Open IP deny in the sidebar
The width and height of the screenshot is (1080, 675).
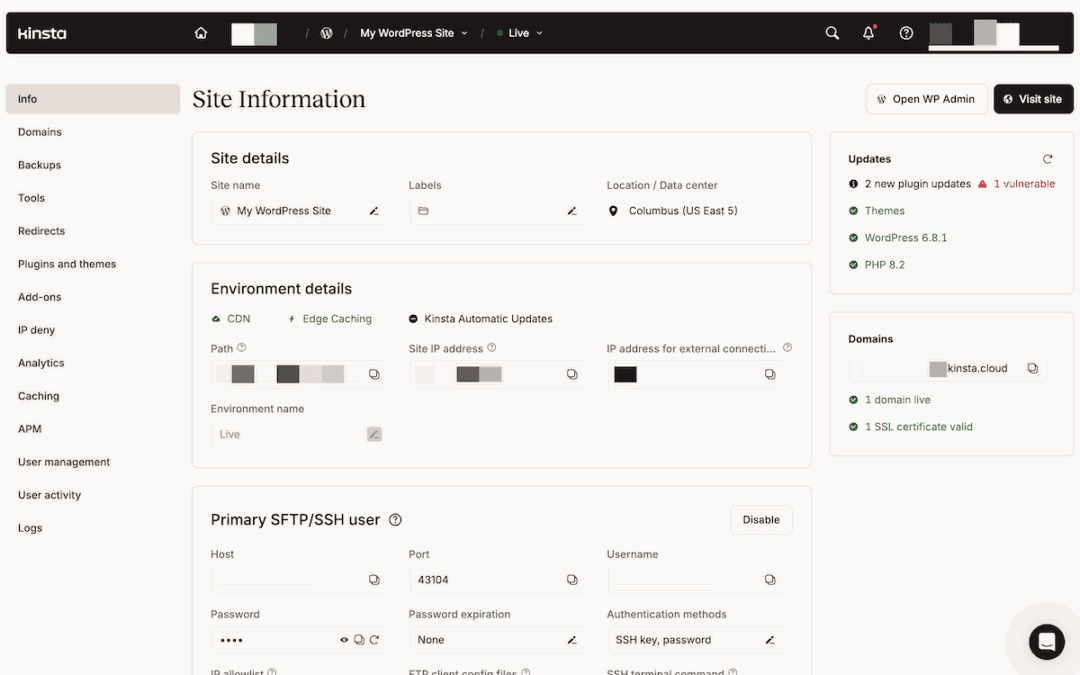(37, 330)
